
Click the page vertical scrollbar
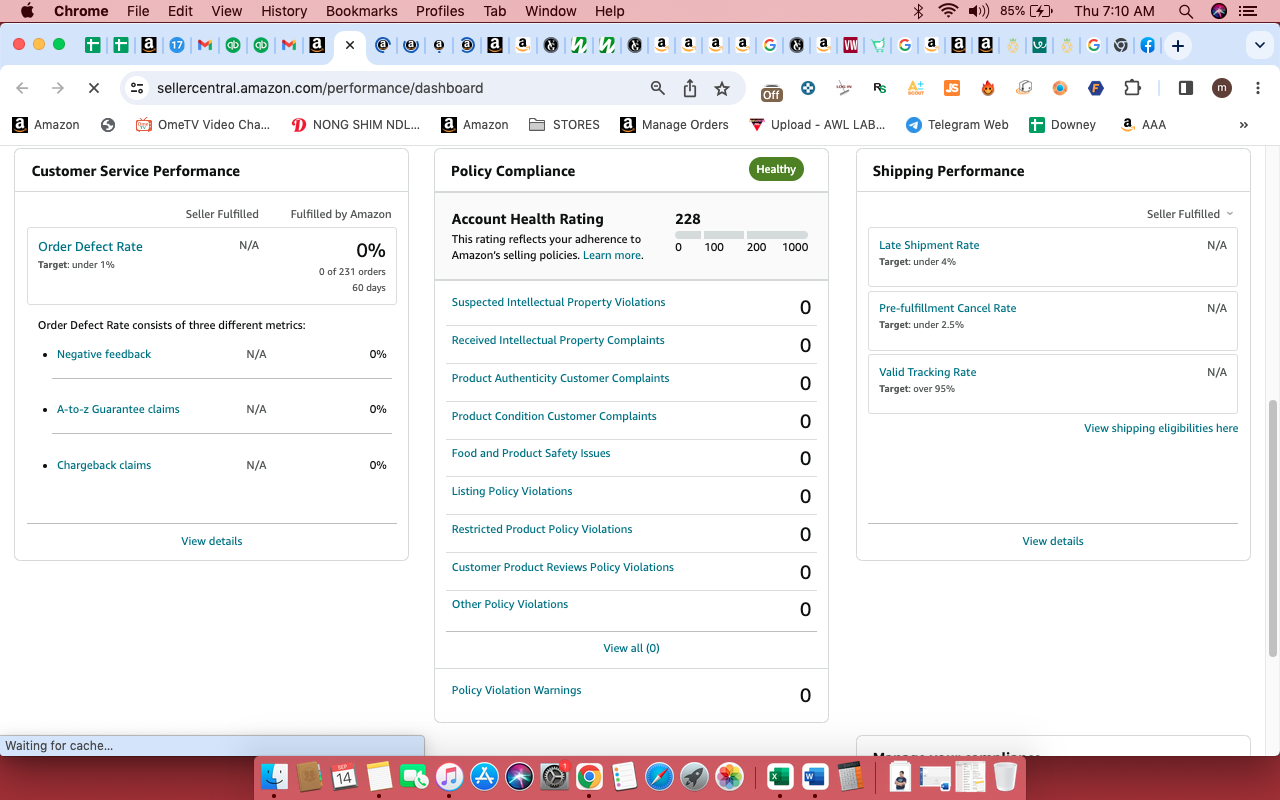[1273, 529]
